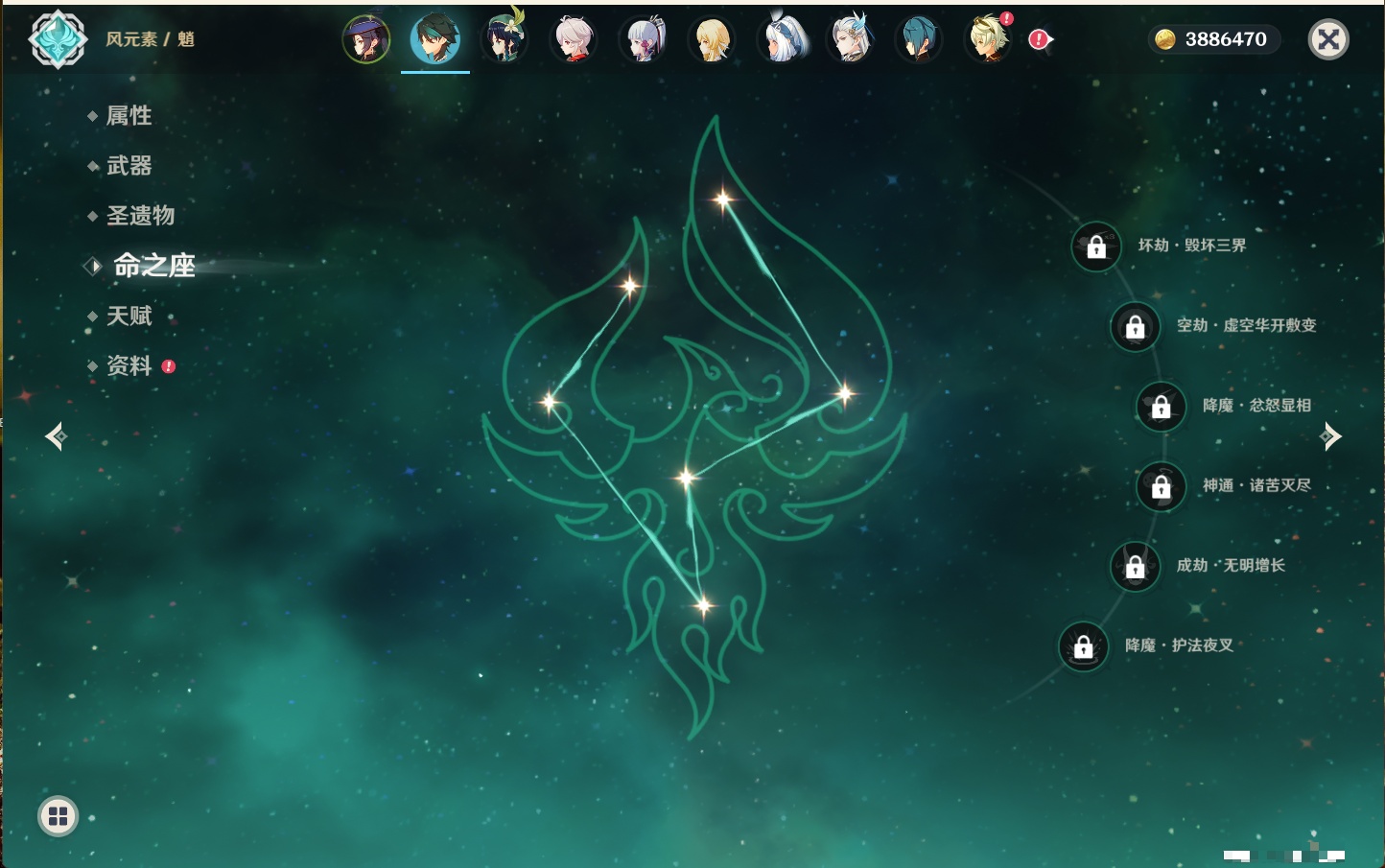1385x868 pixels.
Task: Click the 3886470 Mora balance
Action: click(1213, 39)
